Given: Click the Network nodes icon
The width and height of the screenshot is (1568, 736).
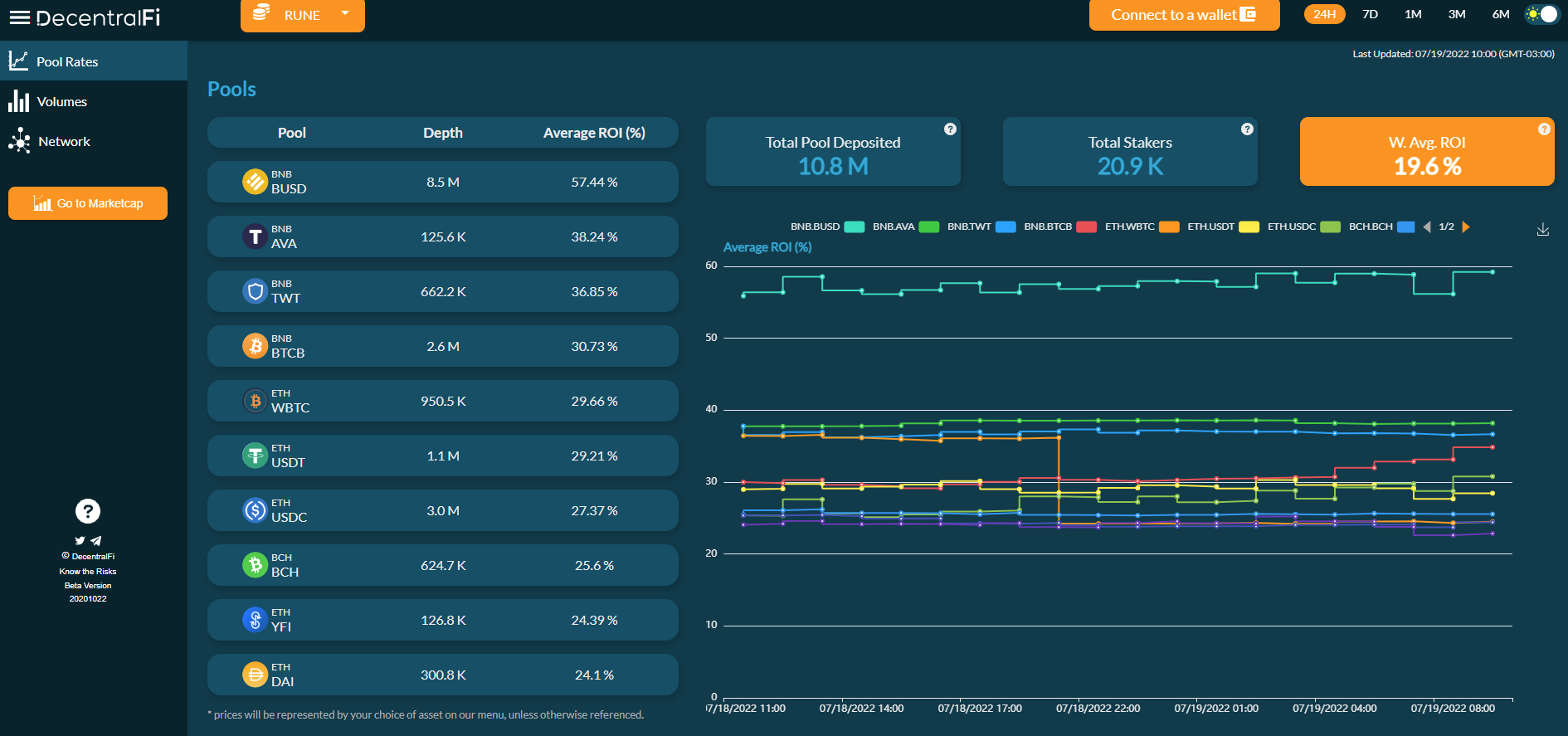Looking at the screenshot, I should [x=19, y=141].
